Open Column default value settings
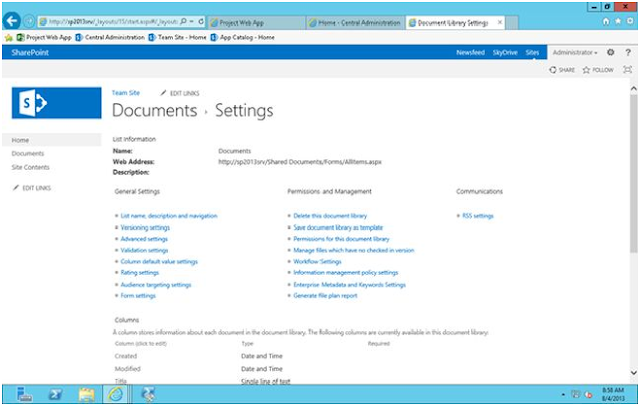 [159, 262]
